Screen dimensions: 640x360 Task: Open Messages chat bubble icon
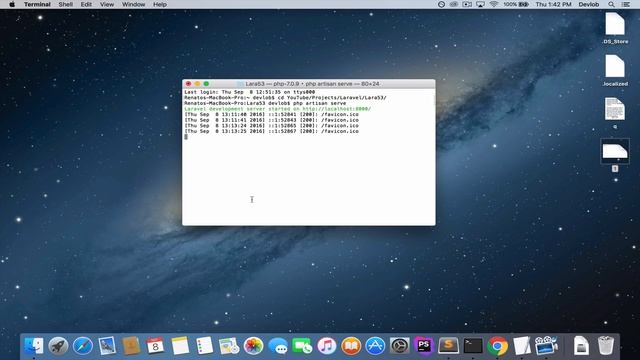click(x=278, y=346)
